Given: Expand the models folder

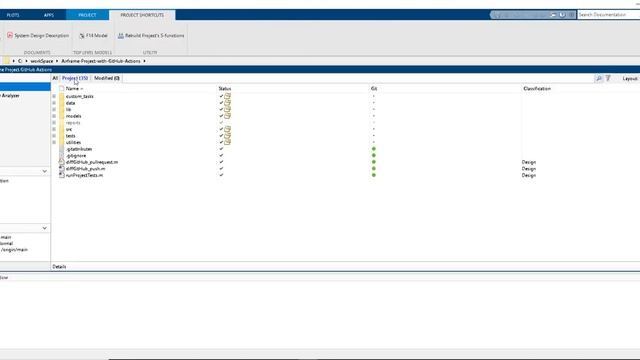Looking at the screenshot, I should [54, 116].
